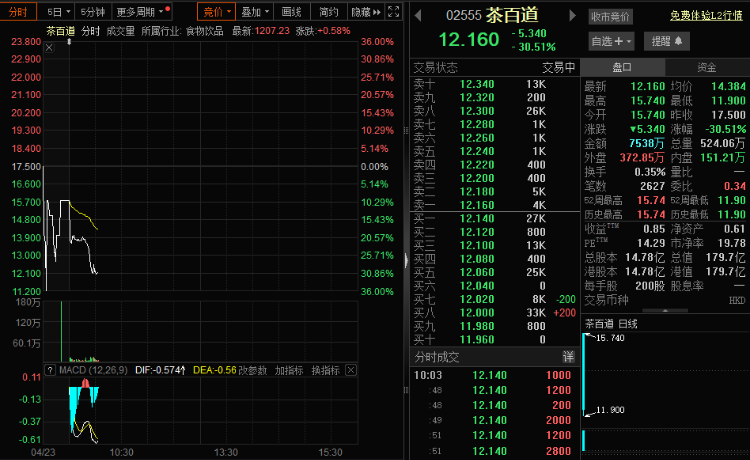The height and width of the screenshot is (460, 750).
Task: Click the 52周最高 value 15.74
Action: click(x=651, y=200)
